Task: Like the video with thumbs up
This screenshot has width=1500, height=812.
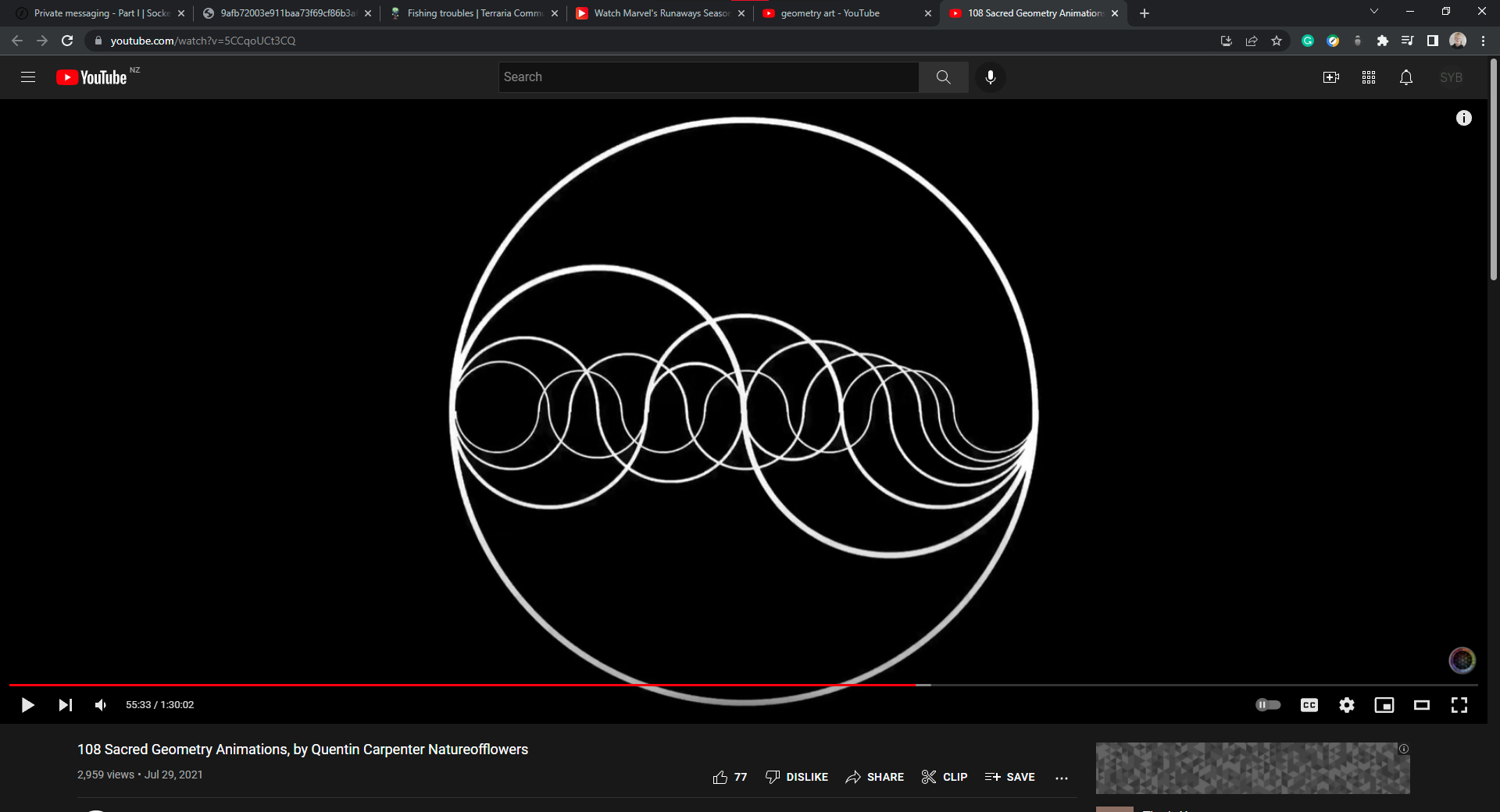Action: [x=720, y=777]
